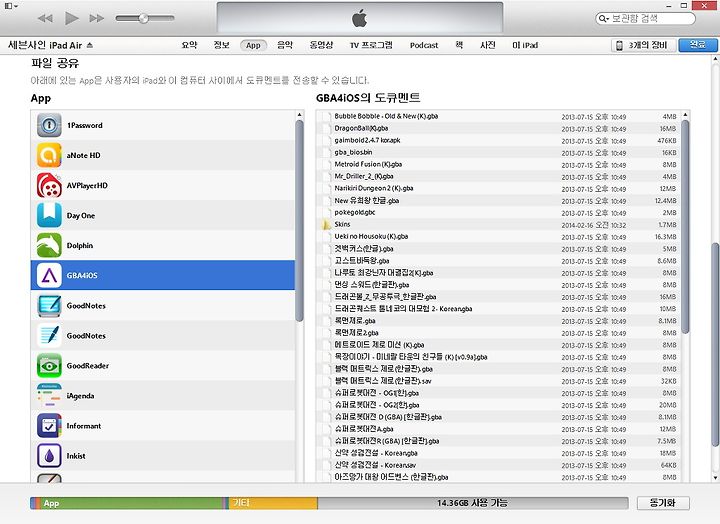Open the 정보 tab

point(221,45)
